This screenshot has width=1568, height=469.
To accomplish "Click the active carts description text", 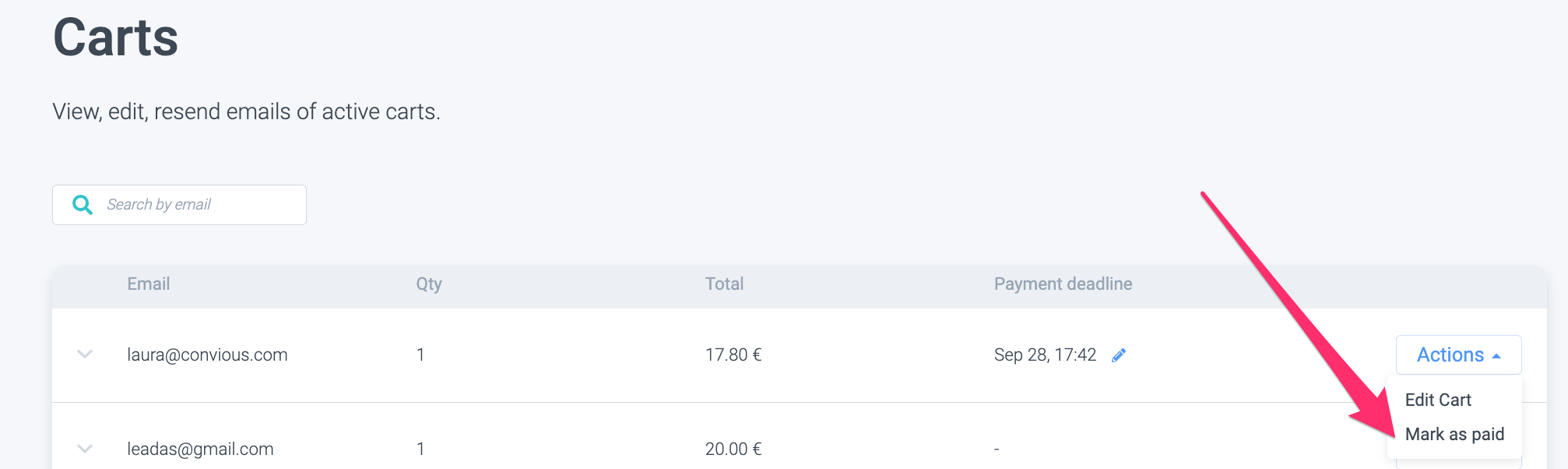I will [x=246, y=112].
